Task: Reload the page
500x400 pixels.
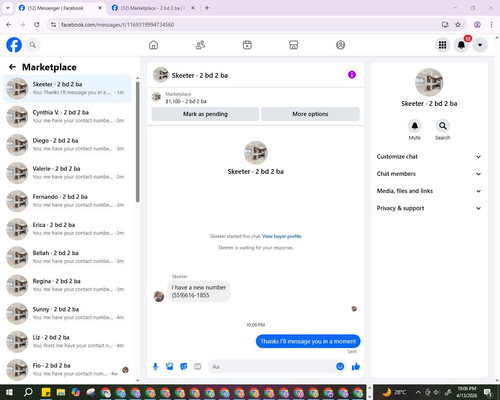Action: 37,24
